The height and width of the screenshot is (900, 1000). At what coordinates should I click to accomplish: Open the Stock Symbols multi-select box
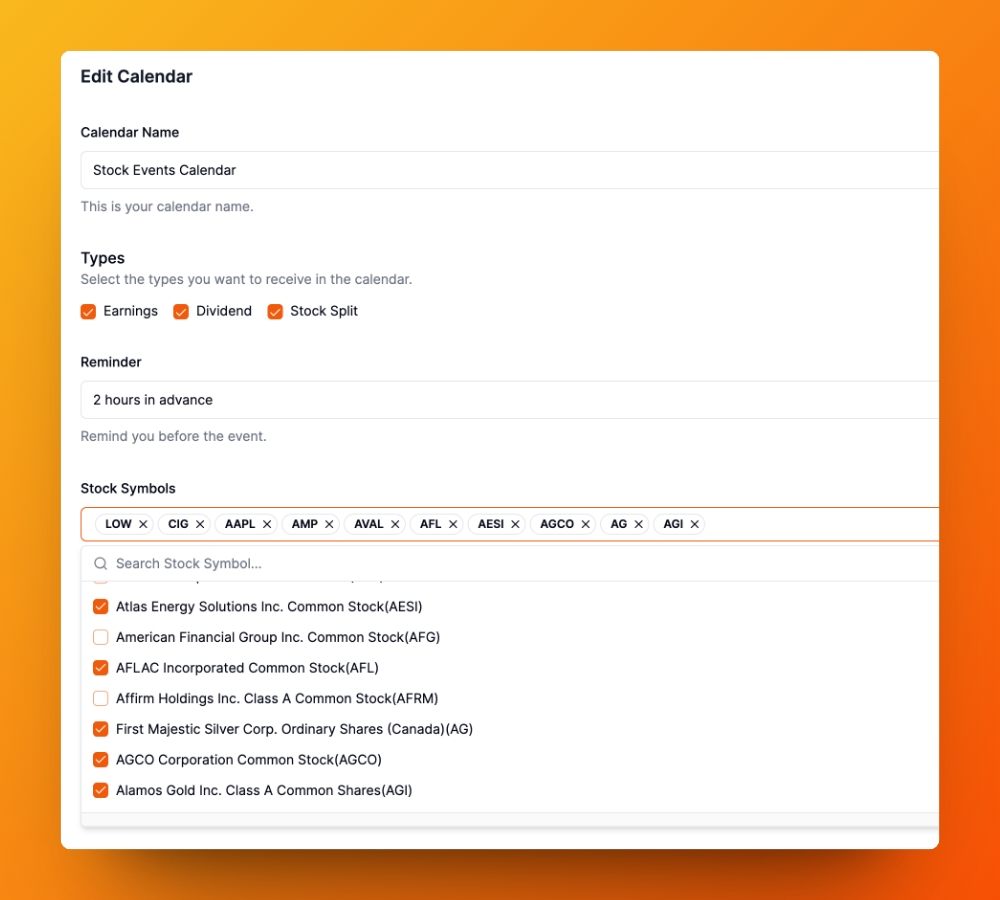[510, 524]
